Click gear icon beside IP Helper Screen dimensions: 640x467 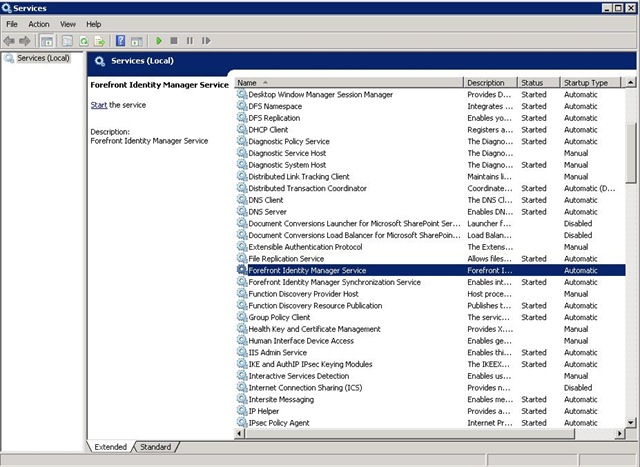tap(242, 411)
